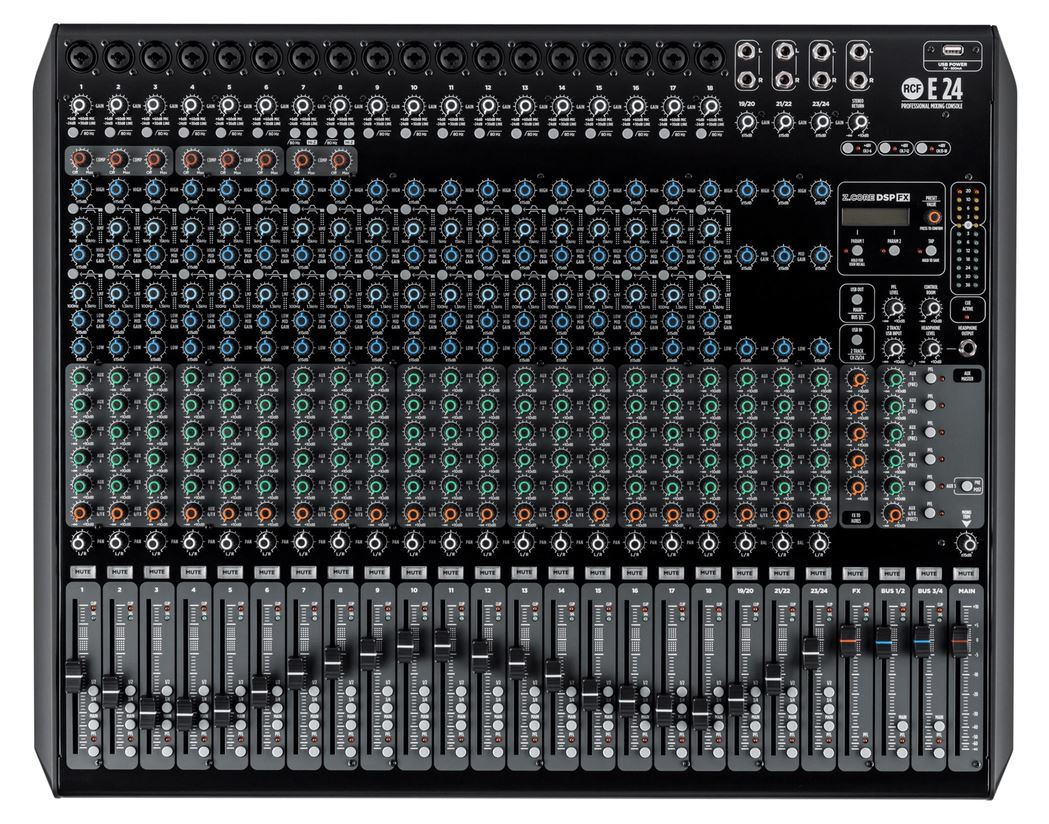Viewport: 1049px width, 824px height.
Task: Mute the MAIN output
Action: point(966,573)
